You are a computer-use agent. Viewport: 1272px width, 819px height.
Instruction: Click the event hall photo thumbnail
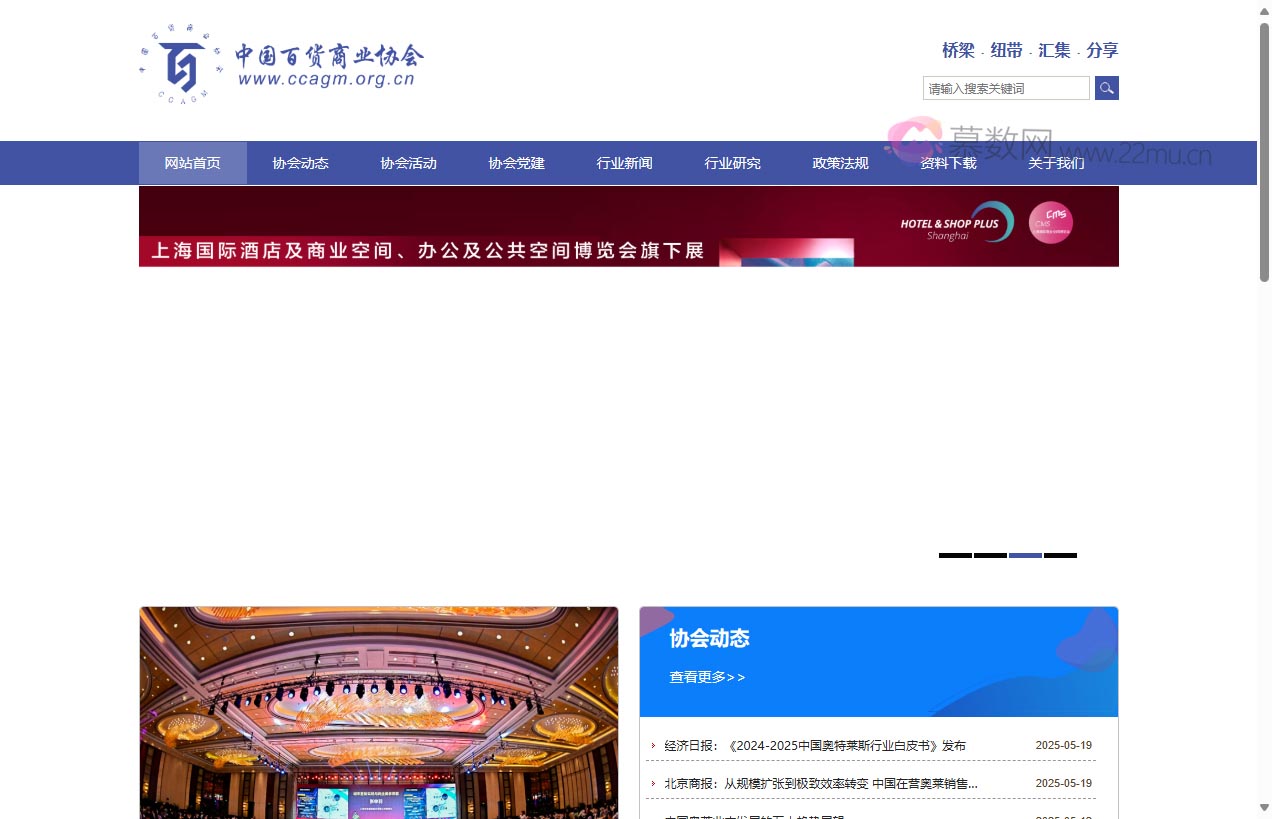pos(378,713)
